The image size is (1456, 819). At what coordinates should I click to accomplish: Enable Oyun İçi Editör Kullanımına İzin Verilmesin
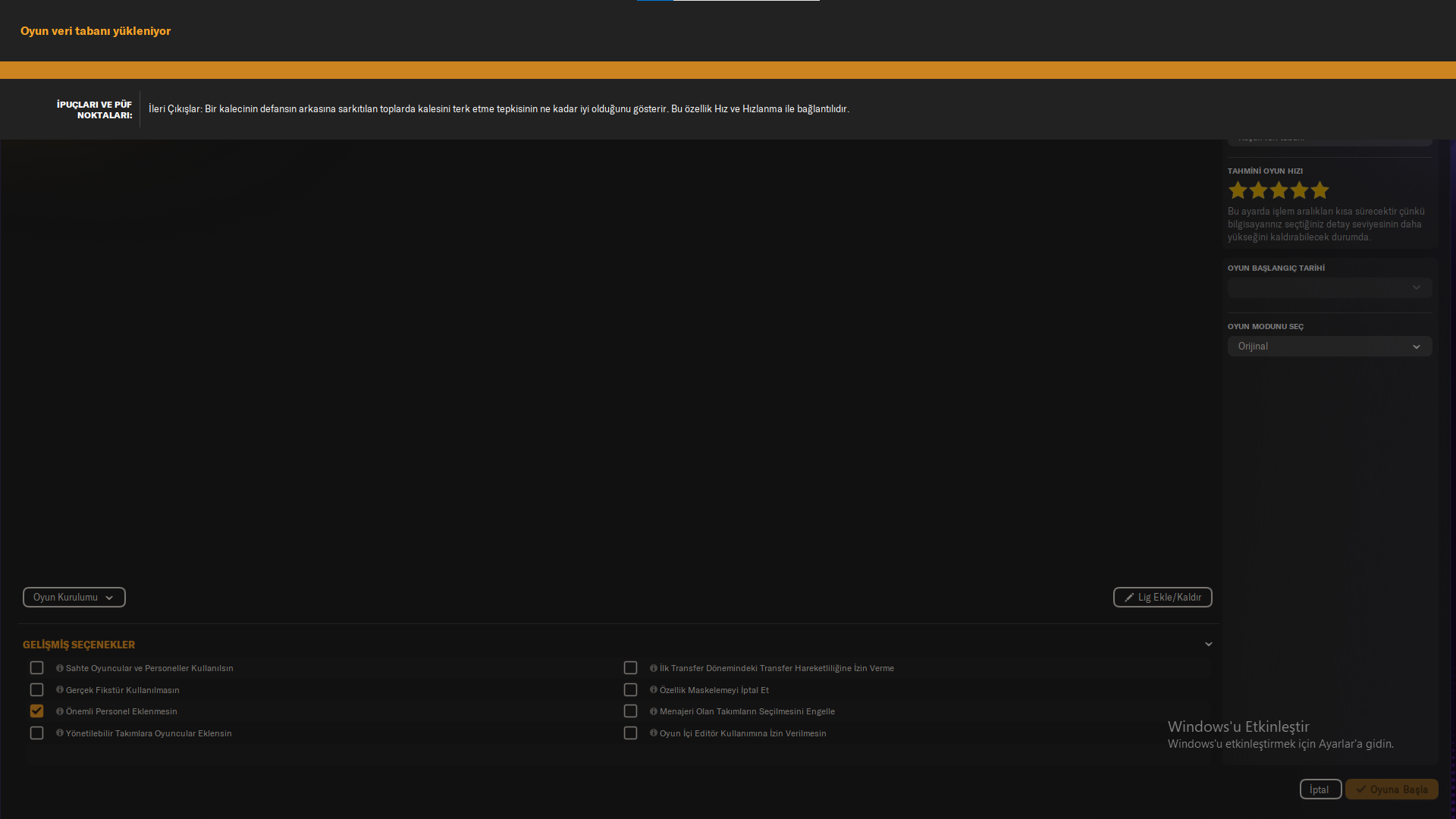click(630, 733)
